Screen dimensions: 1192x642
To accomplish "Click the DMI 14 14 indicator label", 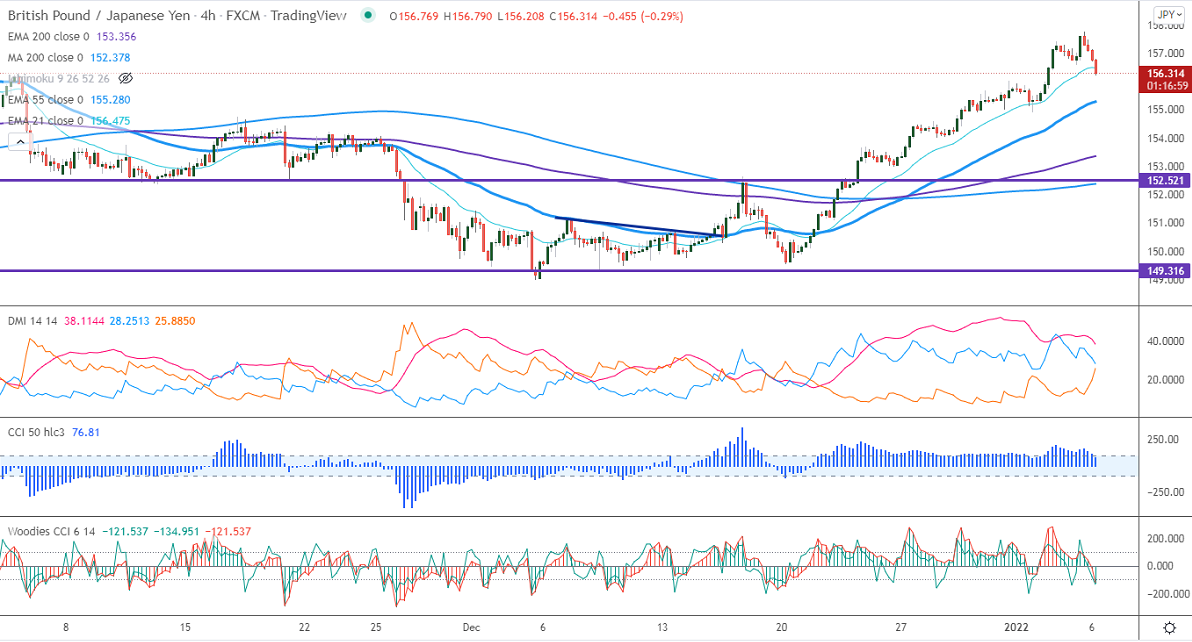I will coord(33,321).
